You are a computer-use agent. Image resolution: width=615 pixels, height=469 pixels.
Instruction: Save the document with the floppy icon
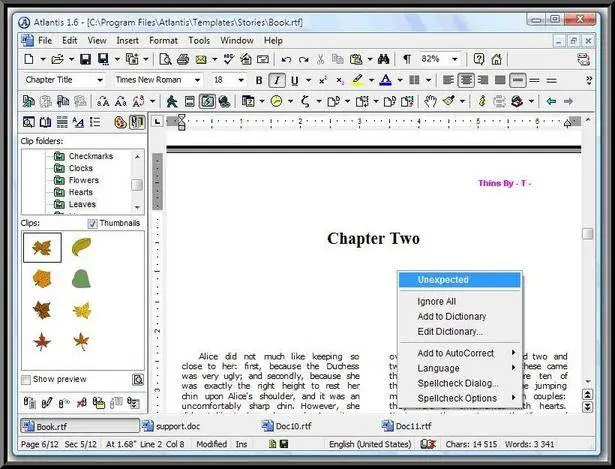pos(85,59)
